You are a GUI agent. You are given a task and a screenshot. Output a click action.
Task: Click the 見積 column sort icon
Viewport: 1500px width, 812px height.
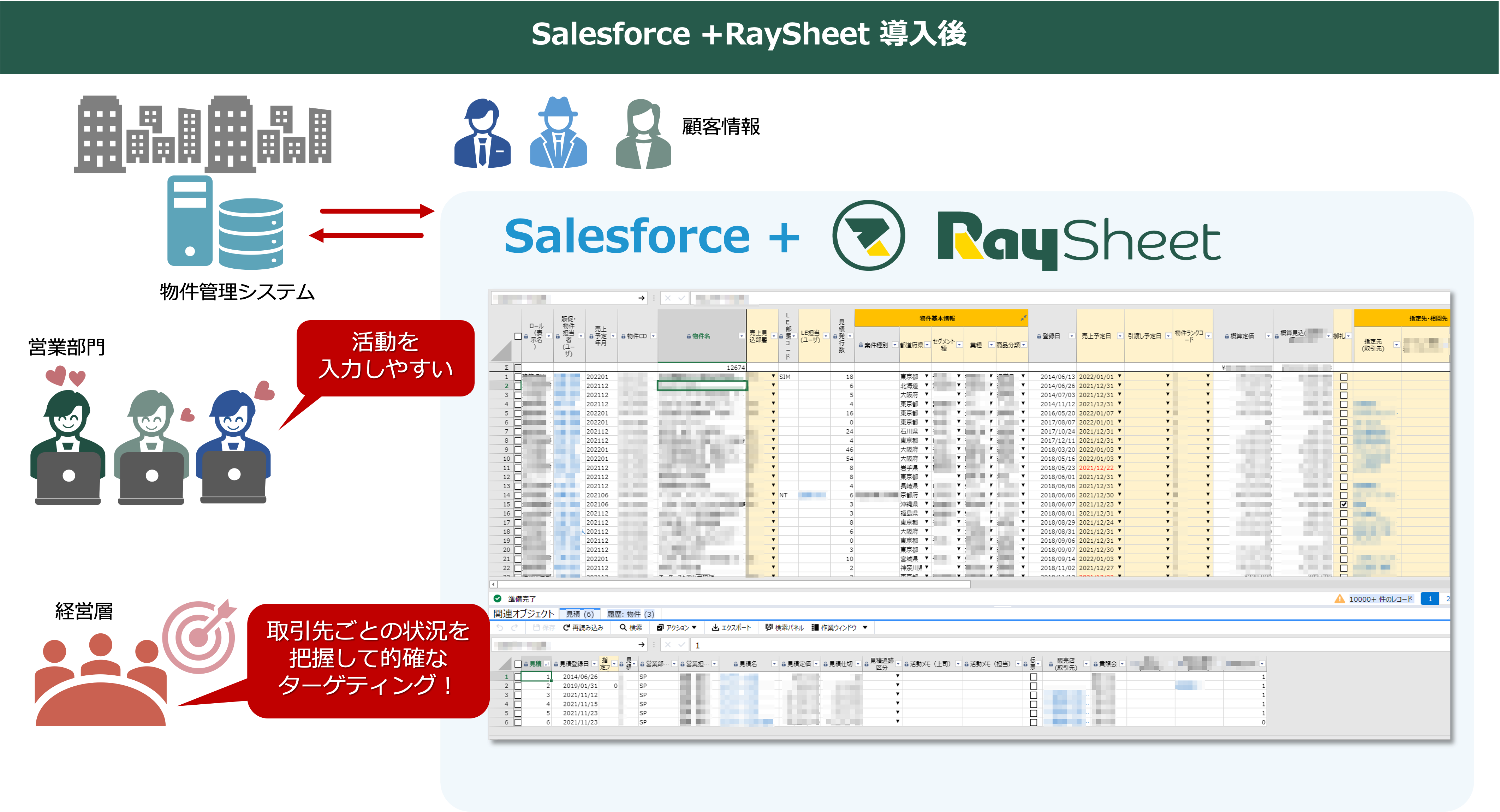click(x=546, y=664)
